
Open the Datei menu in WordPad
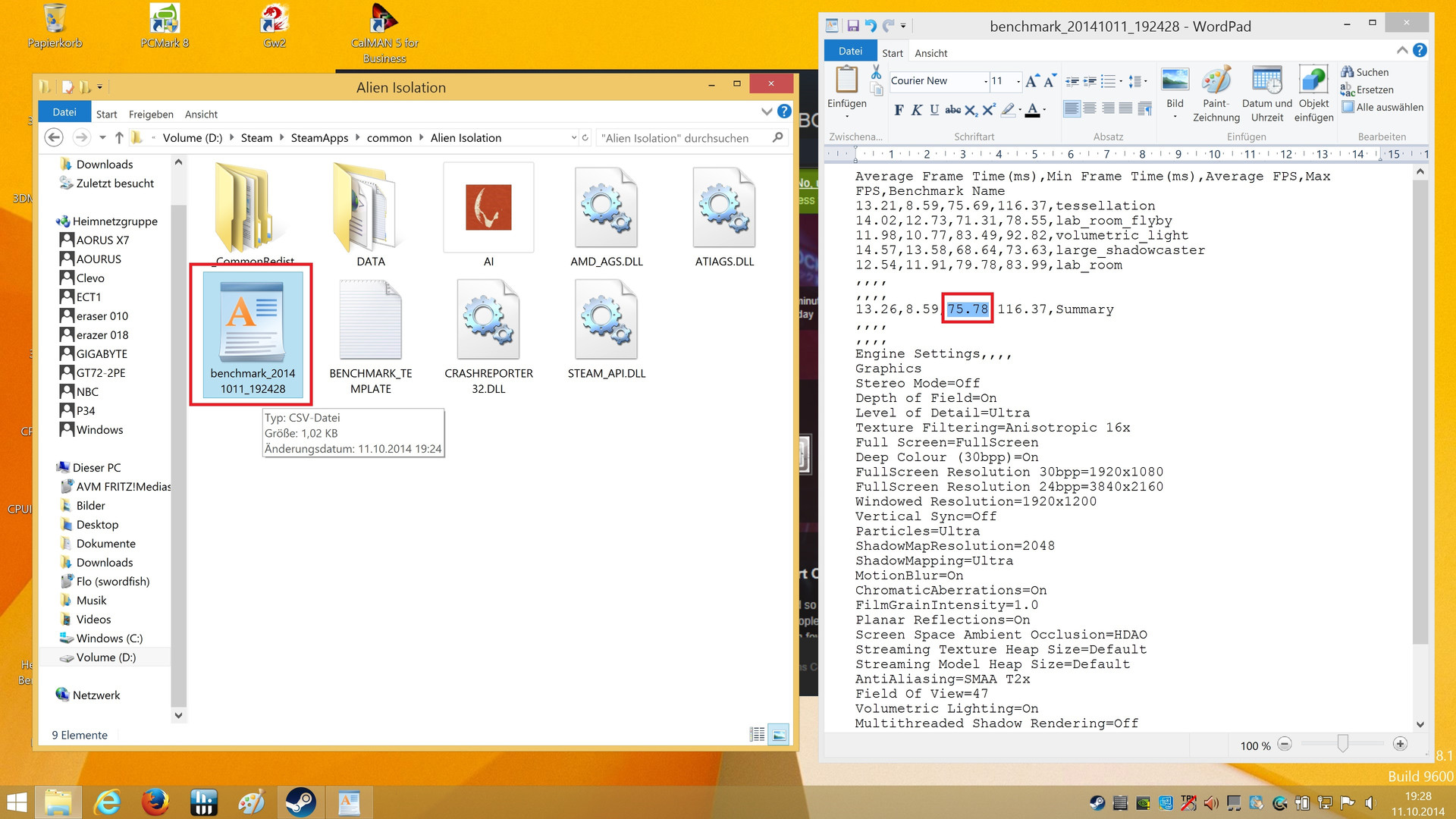pyautogui.click(x=850, y=51)
